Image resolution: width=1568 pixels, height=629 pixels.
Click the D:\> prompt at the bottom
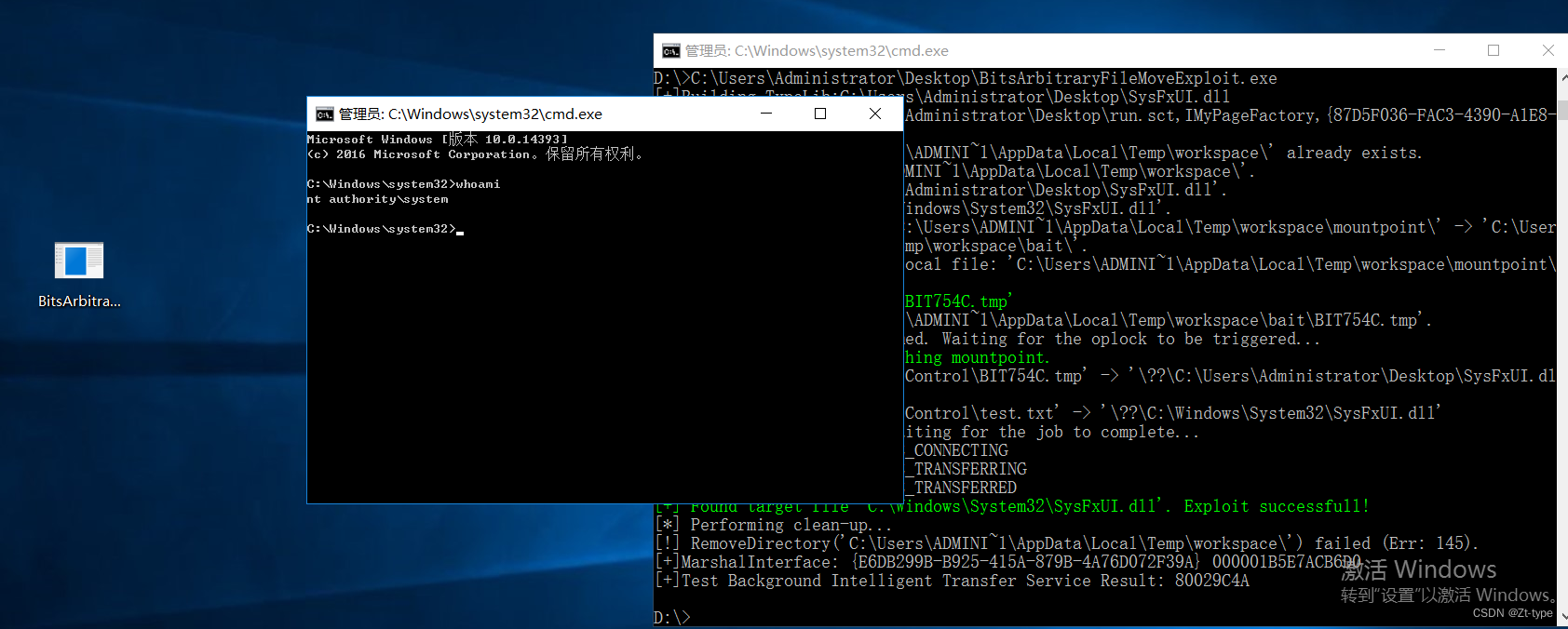(x=672, y=618)
